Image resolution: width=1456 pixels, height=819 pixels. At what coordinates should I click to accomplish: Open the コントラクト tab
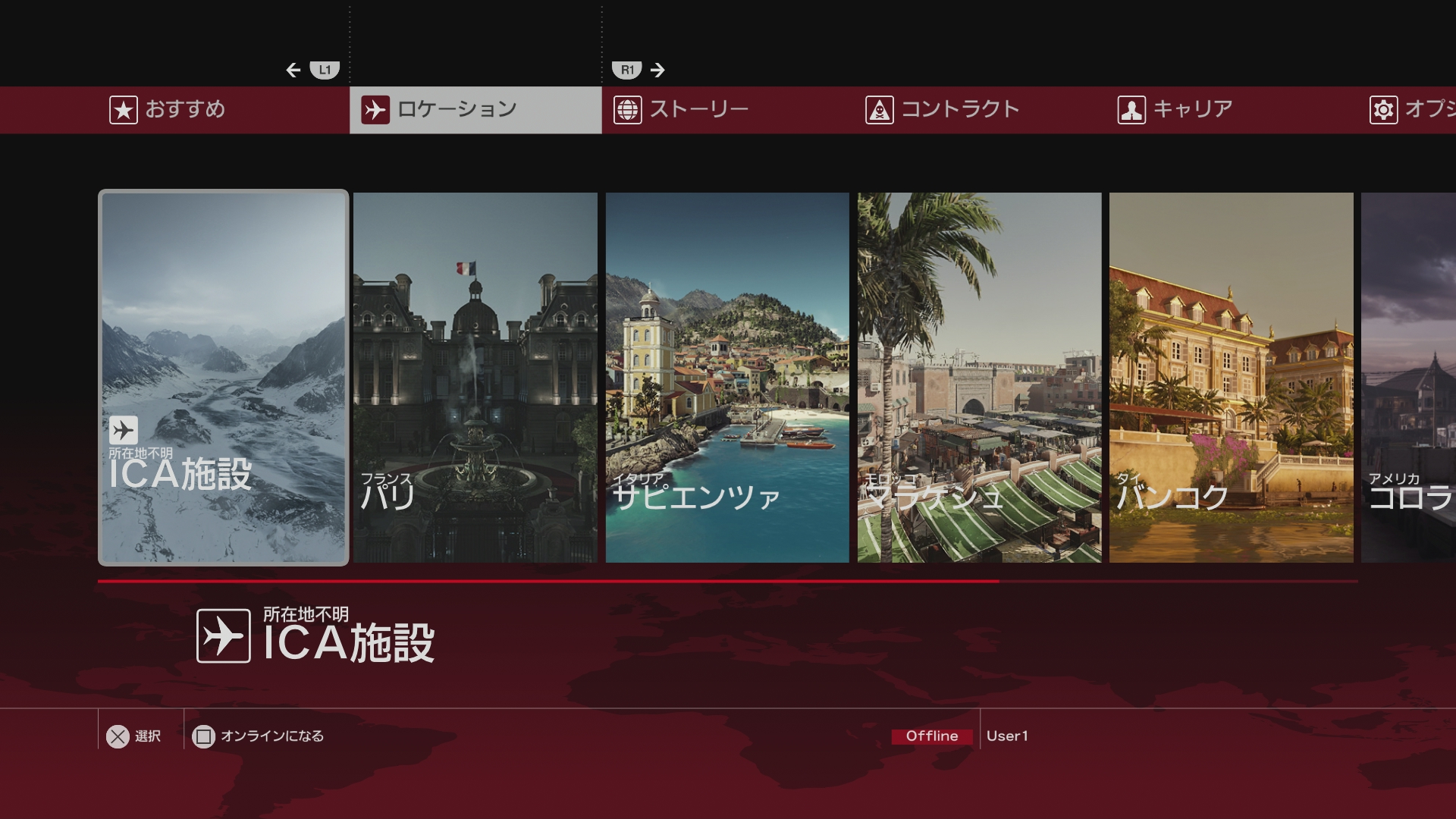tap(959, 110)
